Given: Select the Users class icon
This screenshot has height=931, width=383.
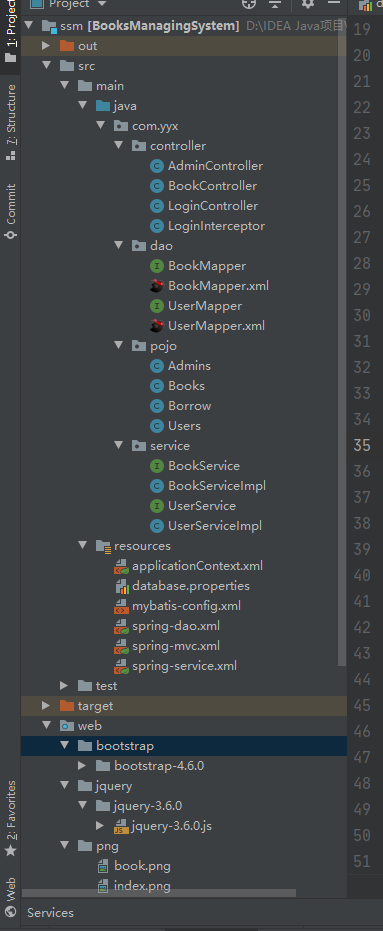Looking at the screenshot, I should pos(157,426).
